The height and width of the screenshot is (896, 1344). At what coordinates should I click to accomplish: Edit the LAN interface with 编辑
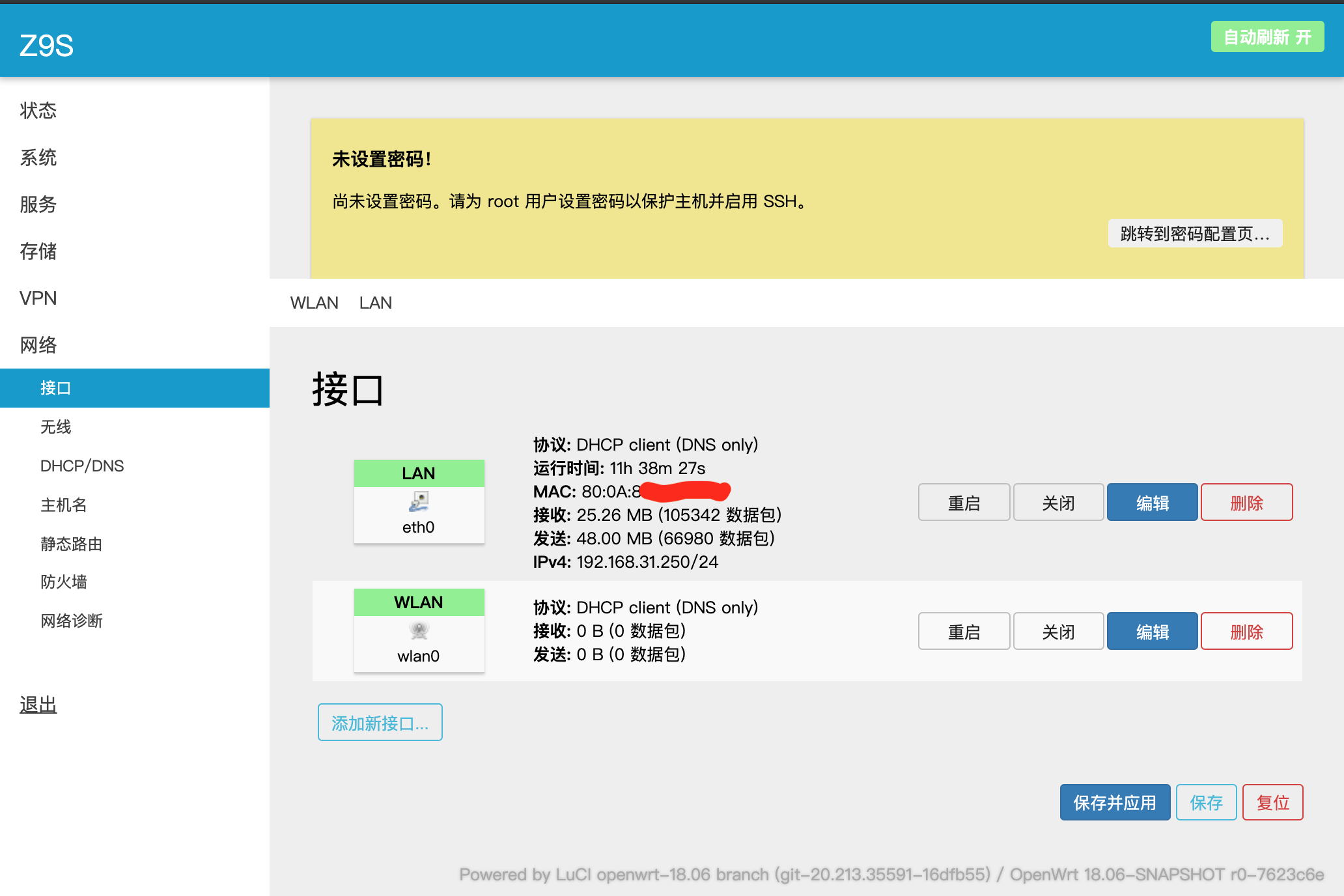coord(1152,503)
